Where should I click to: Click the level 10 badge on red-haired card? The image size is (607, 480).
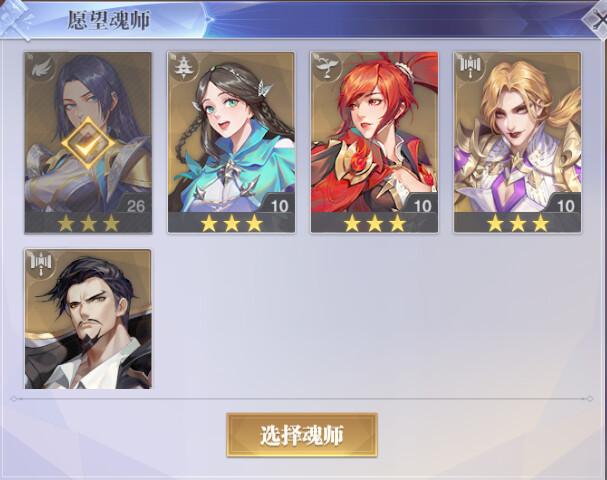click(422, 206)
